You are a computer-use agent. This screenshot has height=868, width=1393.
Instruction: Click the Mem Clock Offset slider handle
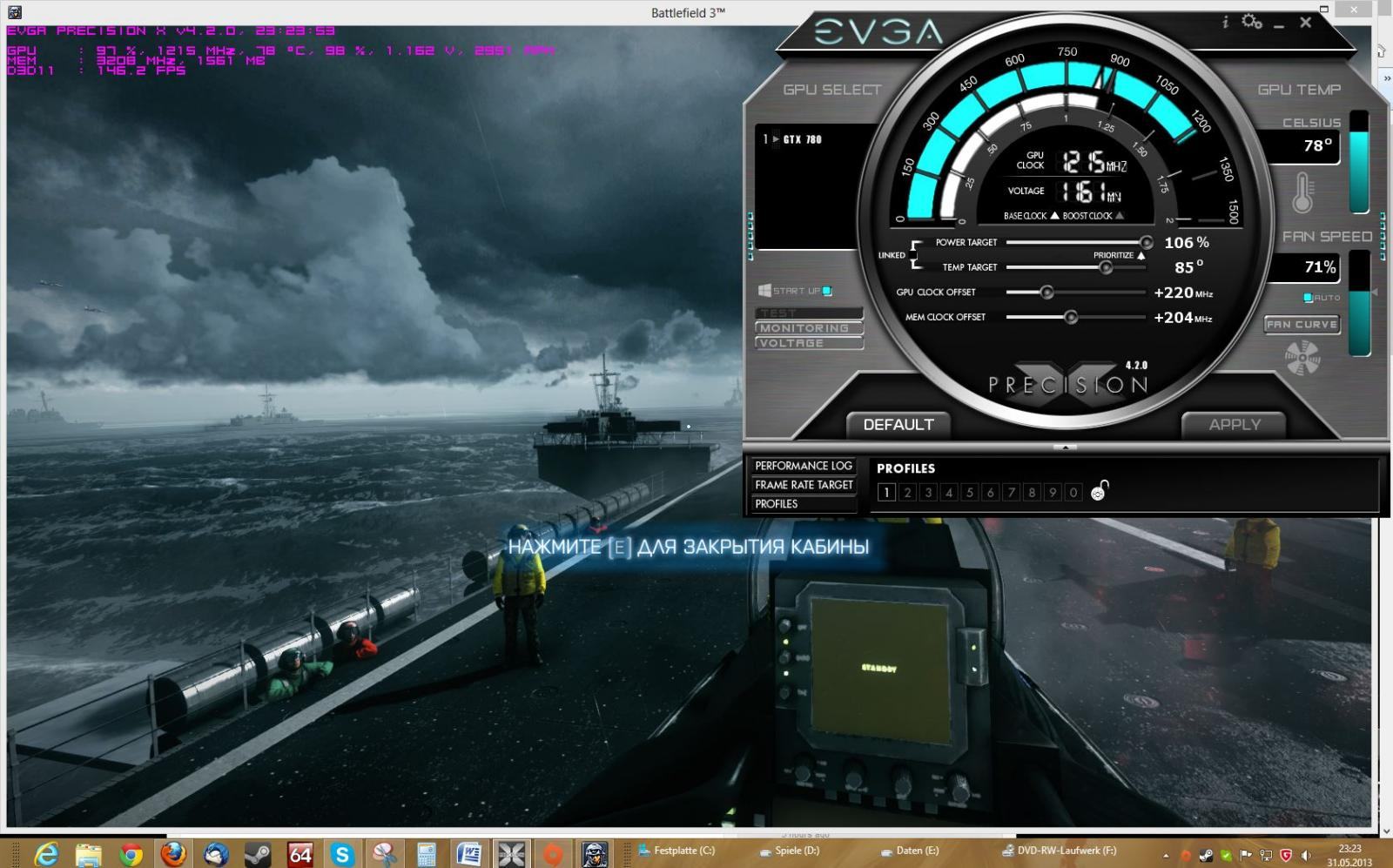(x=1071, y=318)
